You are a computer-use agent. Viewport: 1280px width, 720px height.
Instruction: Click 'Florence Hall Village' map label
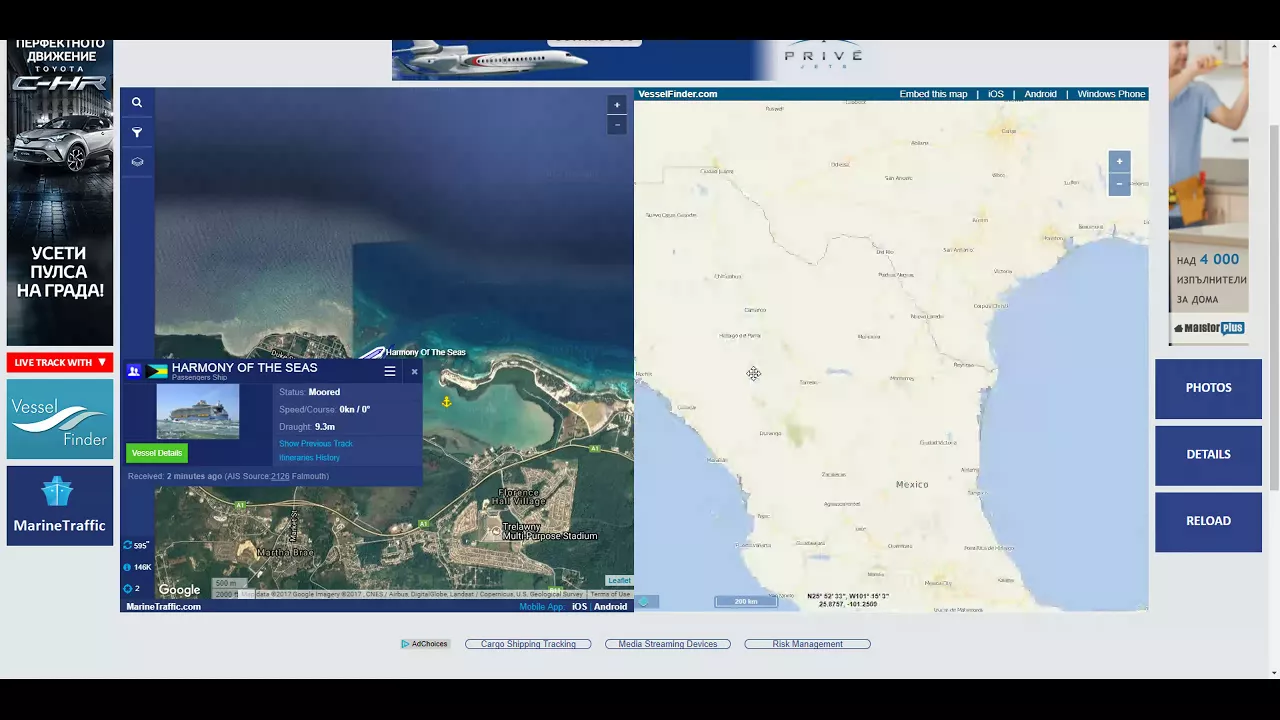(x=520, y=497)
